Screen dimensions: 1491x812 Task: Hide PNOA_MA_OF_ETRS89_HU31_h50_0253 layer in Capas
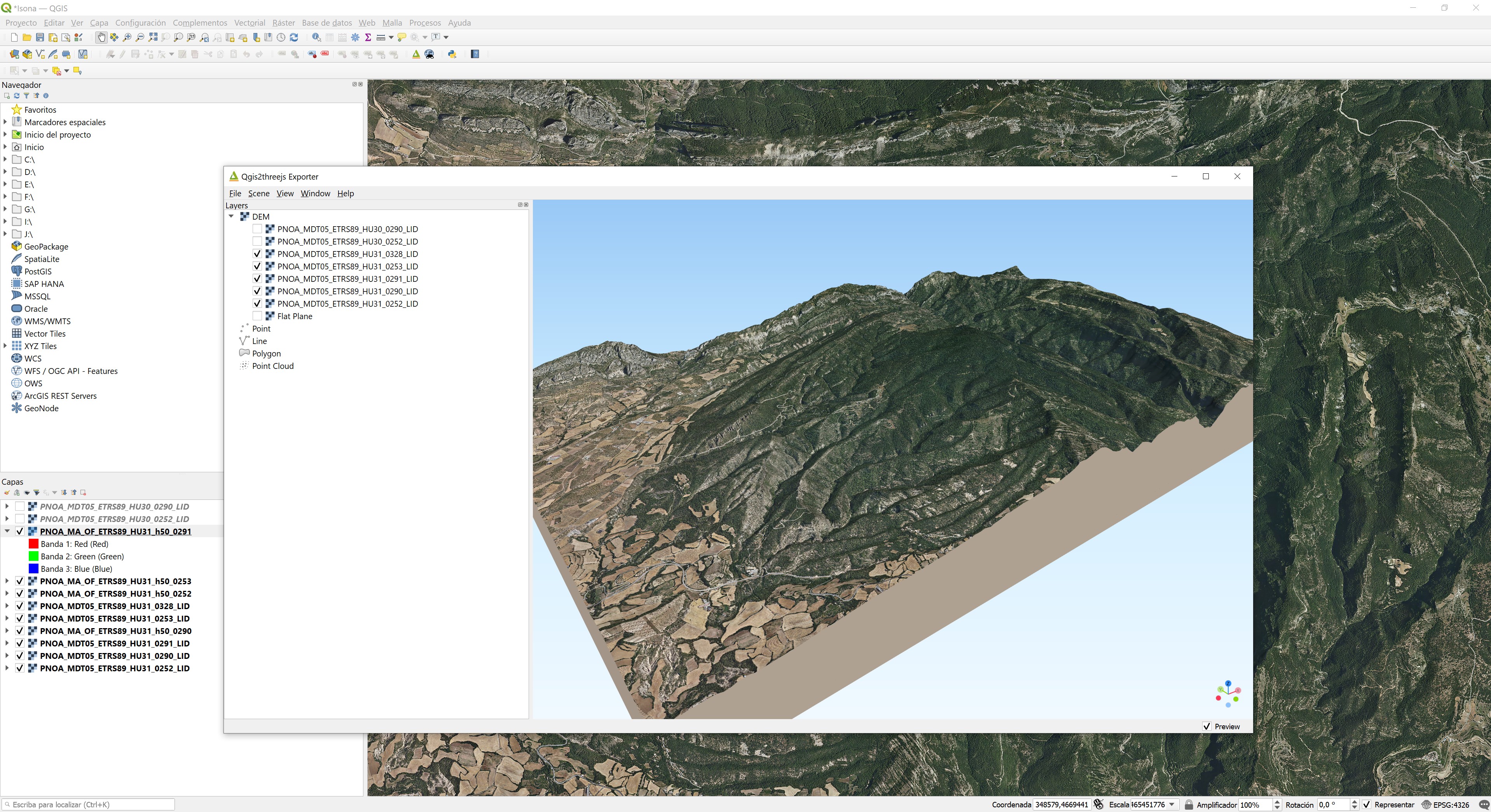[x=20, y=581]
